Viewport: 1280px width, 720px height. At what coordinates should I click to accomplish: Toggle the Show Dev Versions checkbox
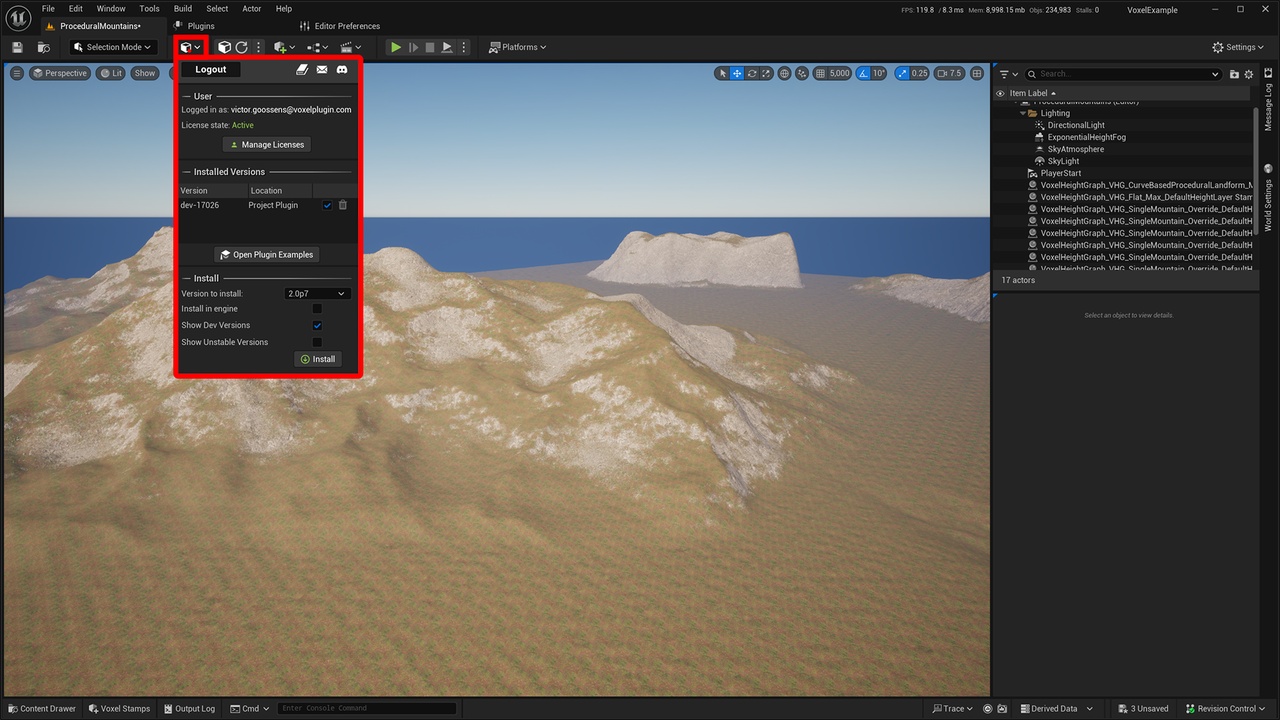(x=317, y=325)
